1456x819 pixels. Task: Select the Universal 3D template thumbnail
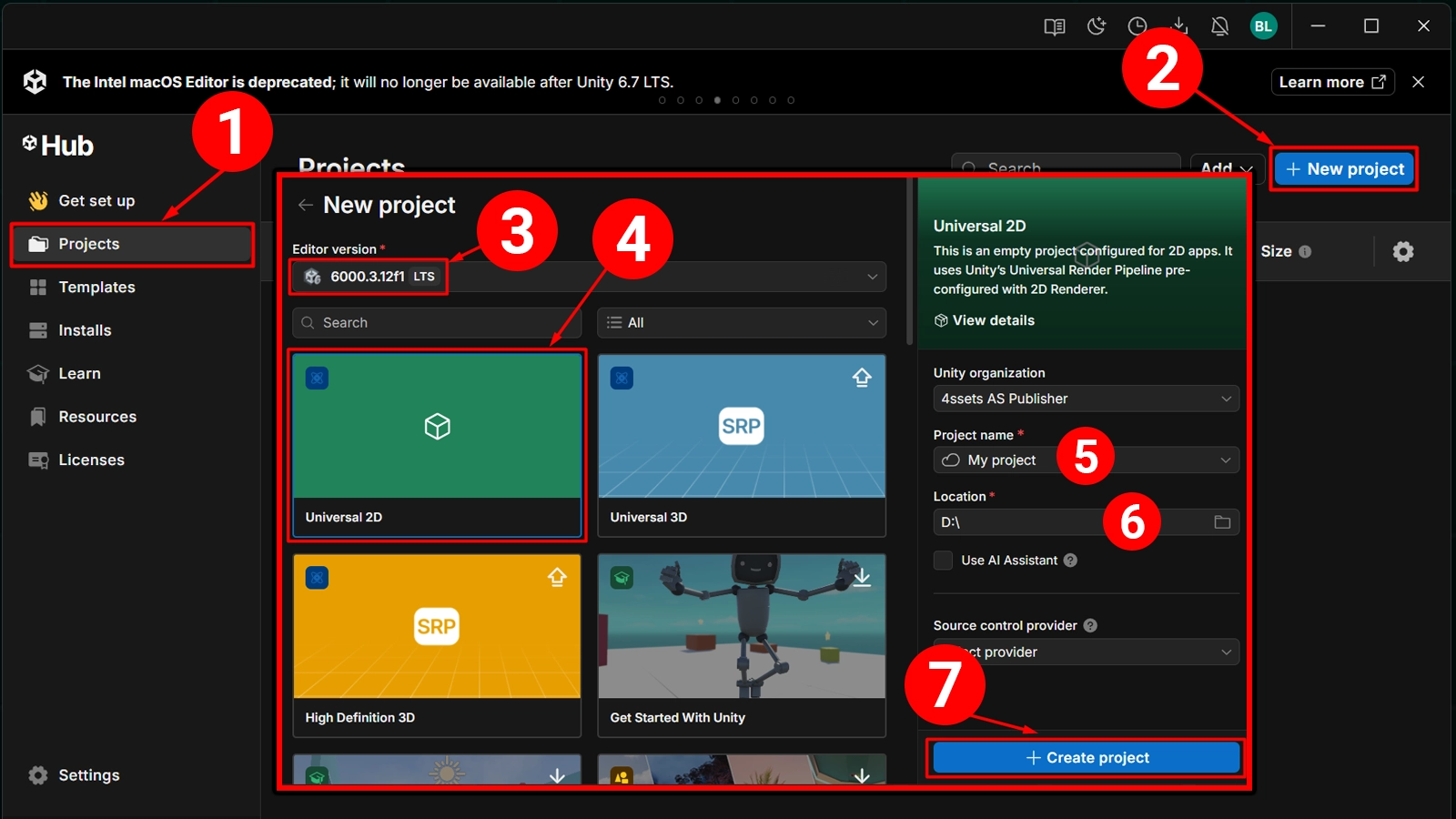tap(742, 426)
